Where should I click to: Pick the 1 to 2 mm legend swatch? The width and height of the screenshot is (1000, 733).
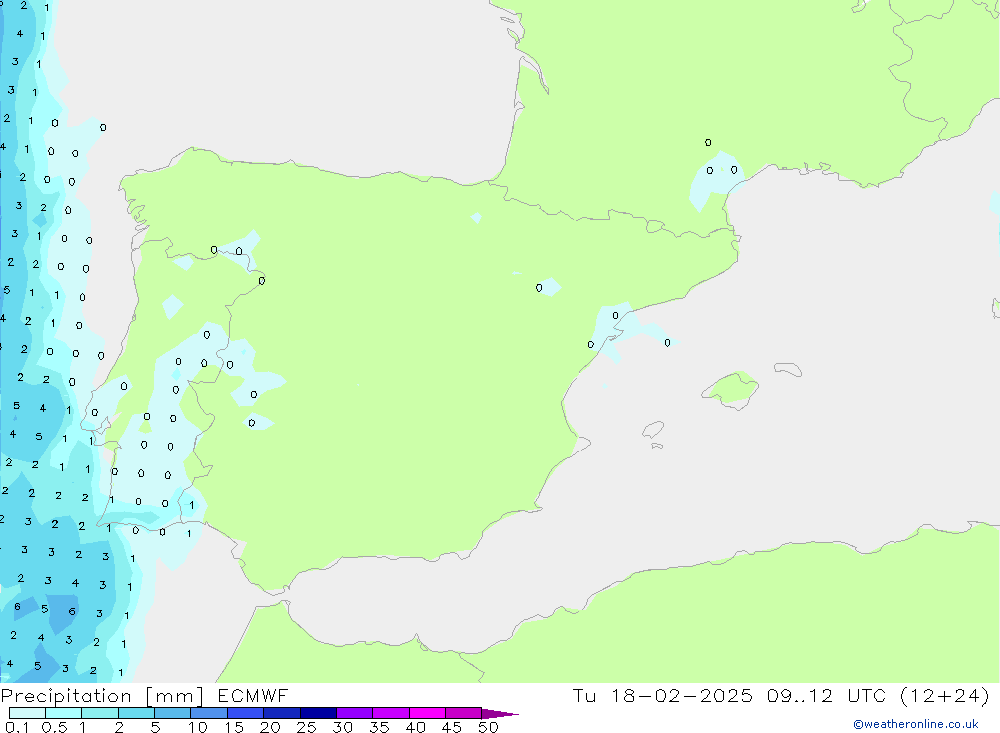tap(99, 713)
